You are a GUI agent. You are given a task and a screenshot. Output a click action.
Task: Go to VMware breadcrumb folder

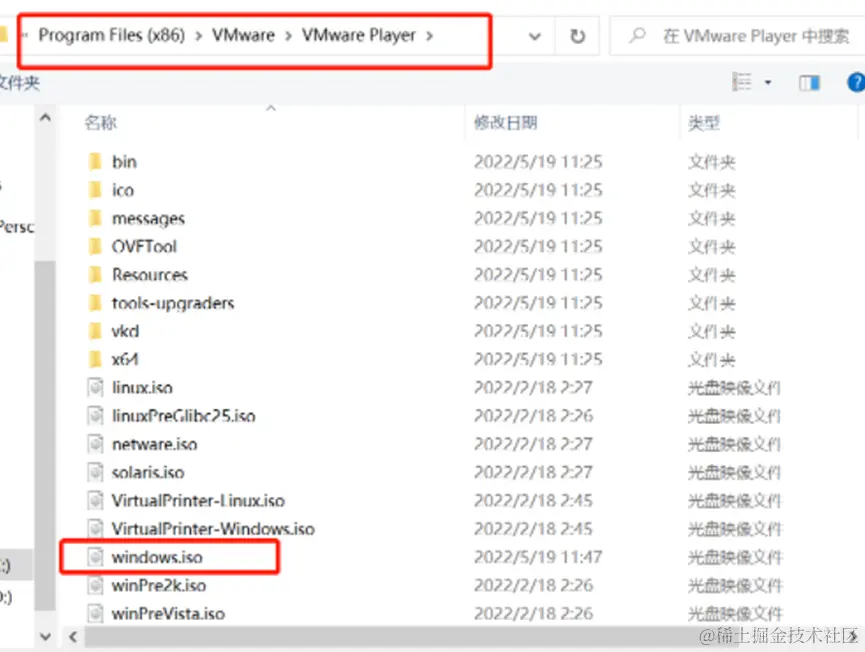pyautogui.click(x=243, y=35)
